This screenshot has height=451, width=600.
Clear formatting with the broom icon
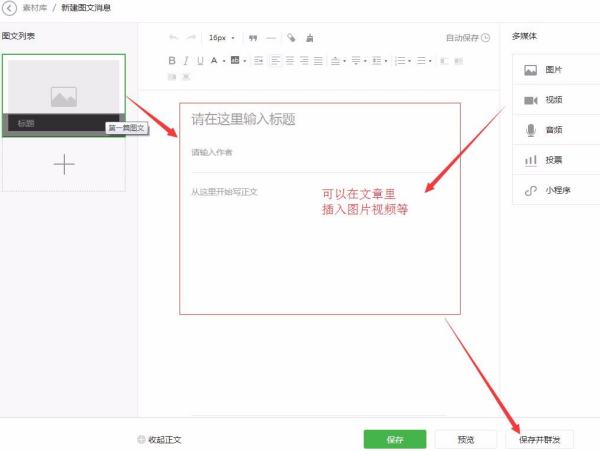[310, 37]
